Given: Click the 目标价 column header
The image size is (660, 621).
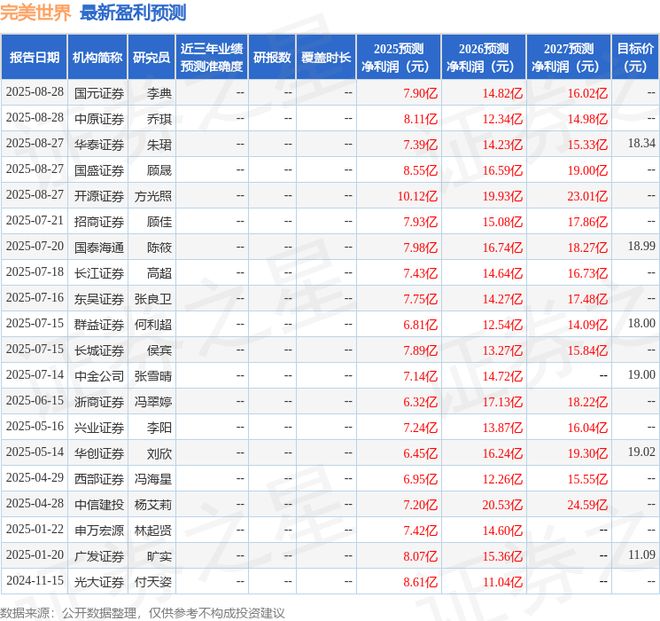Looking at the screenshot, I should point(635,57).
